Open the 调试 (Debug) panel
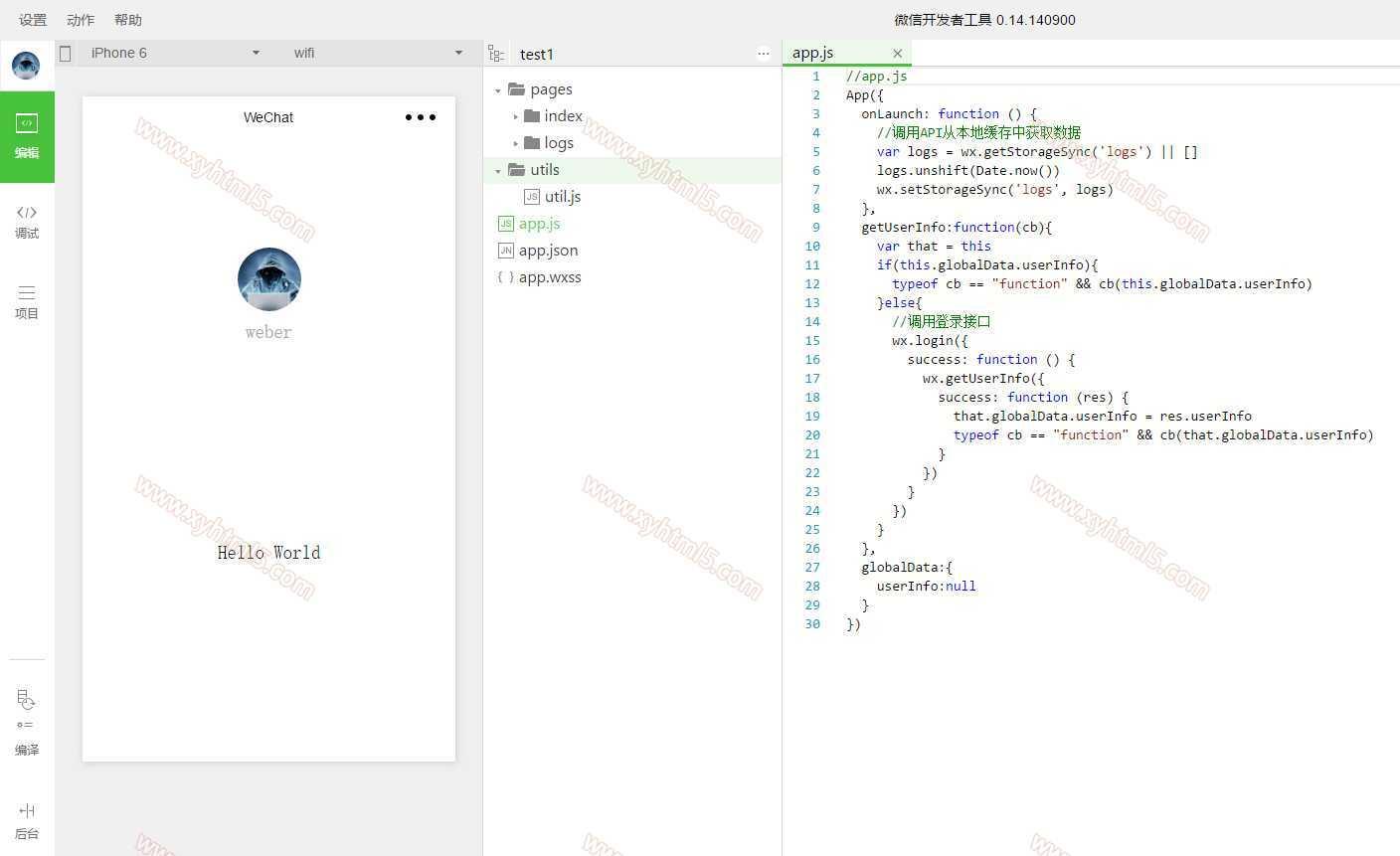The image size is (1400, 856). (x=27, y=222)
